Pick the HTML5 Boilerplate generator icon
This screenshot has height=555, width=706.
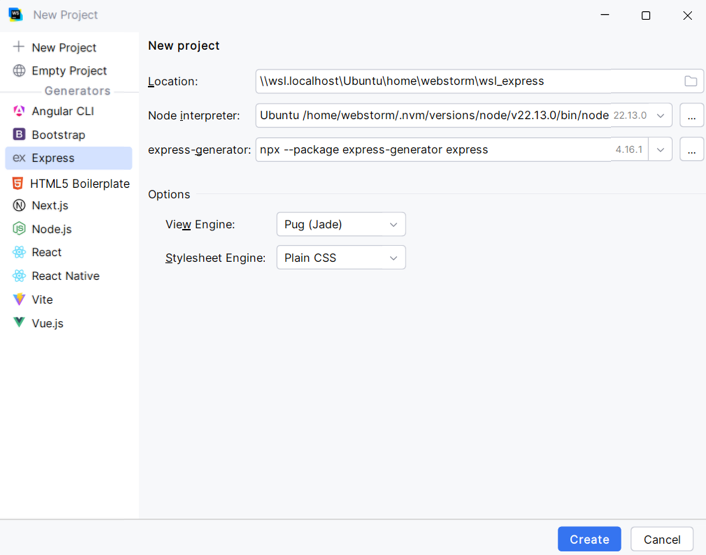point(18,183)
